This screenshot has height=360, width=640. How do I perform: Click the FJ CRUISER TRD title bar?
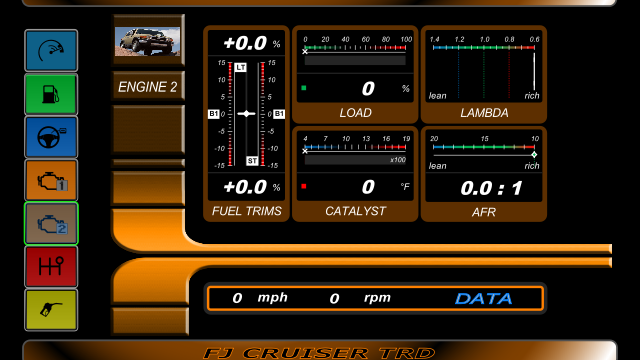coord(320,351)
